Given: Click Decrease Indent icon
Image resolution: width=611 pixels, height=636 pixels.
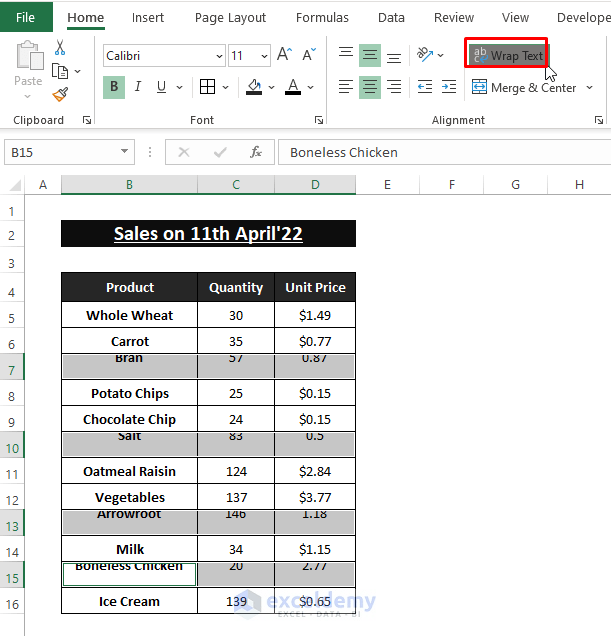Looking at the screenshot, I should [425, 87].
